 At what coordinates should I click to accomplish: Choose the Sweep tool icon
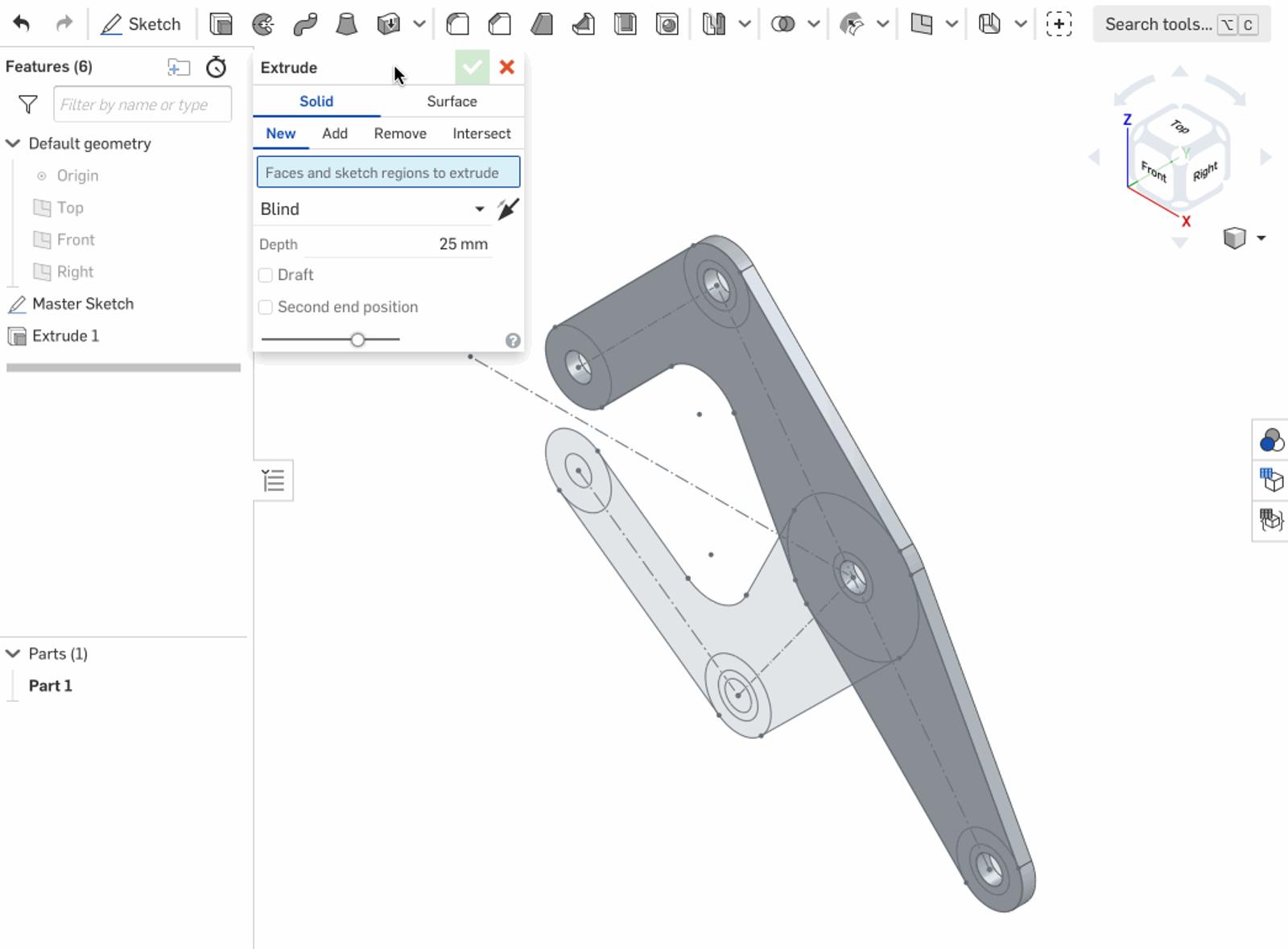pos(305,24)
